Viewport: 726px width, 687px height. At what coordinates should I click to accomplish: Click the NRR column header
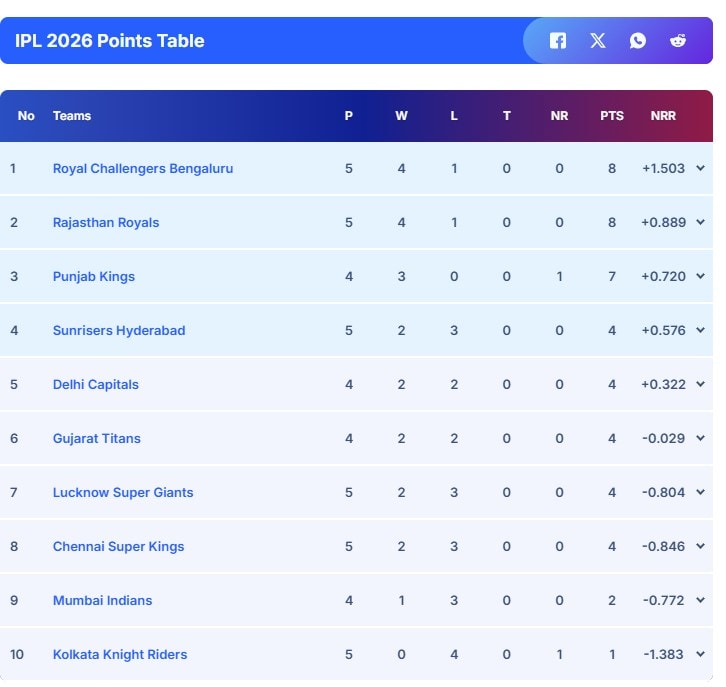[x=663, y=116]
